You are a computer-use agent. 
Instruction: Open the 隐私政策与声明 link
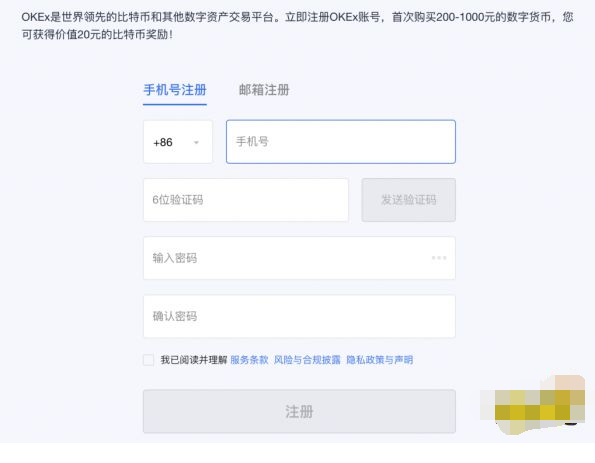pos(379,360)
